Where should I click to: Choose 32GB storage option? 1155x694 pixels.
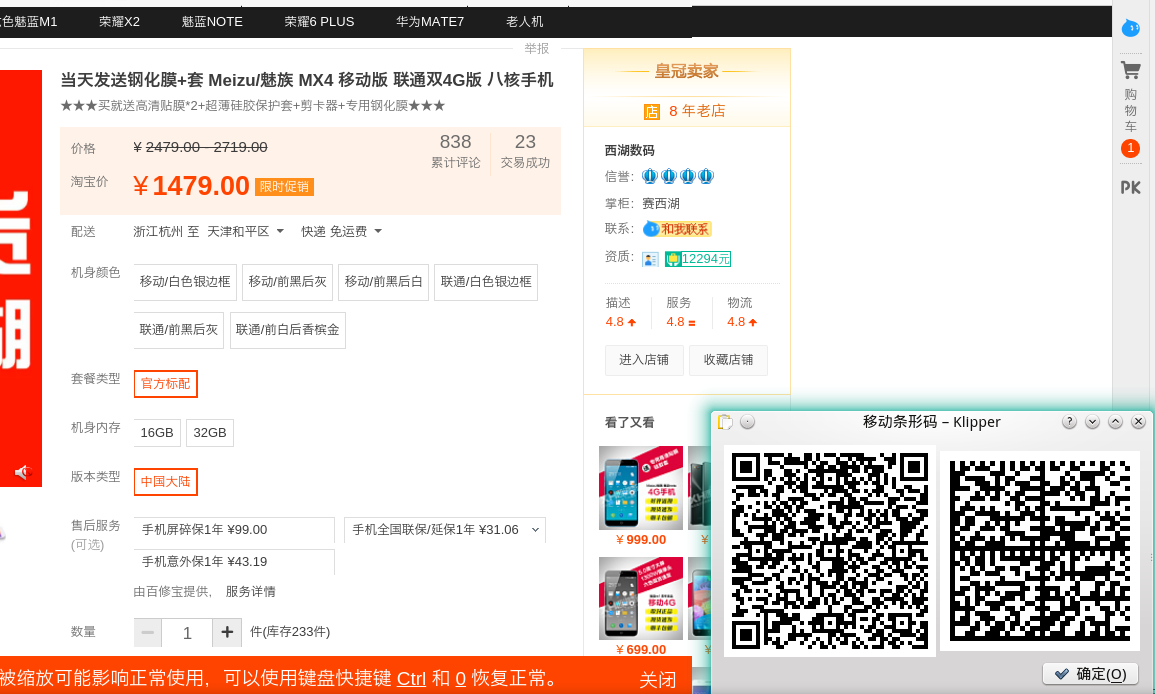coord(210,432)
